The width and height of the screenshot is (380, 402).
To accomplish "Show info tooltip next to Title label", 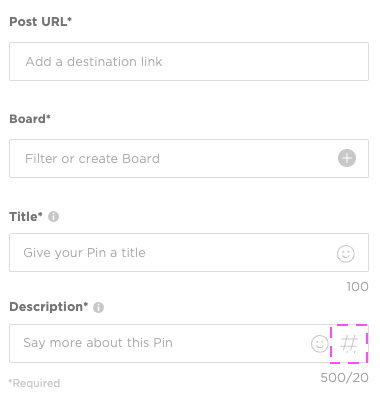I will tap(54, 217).
